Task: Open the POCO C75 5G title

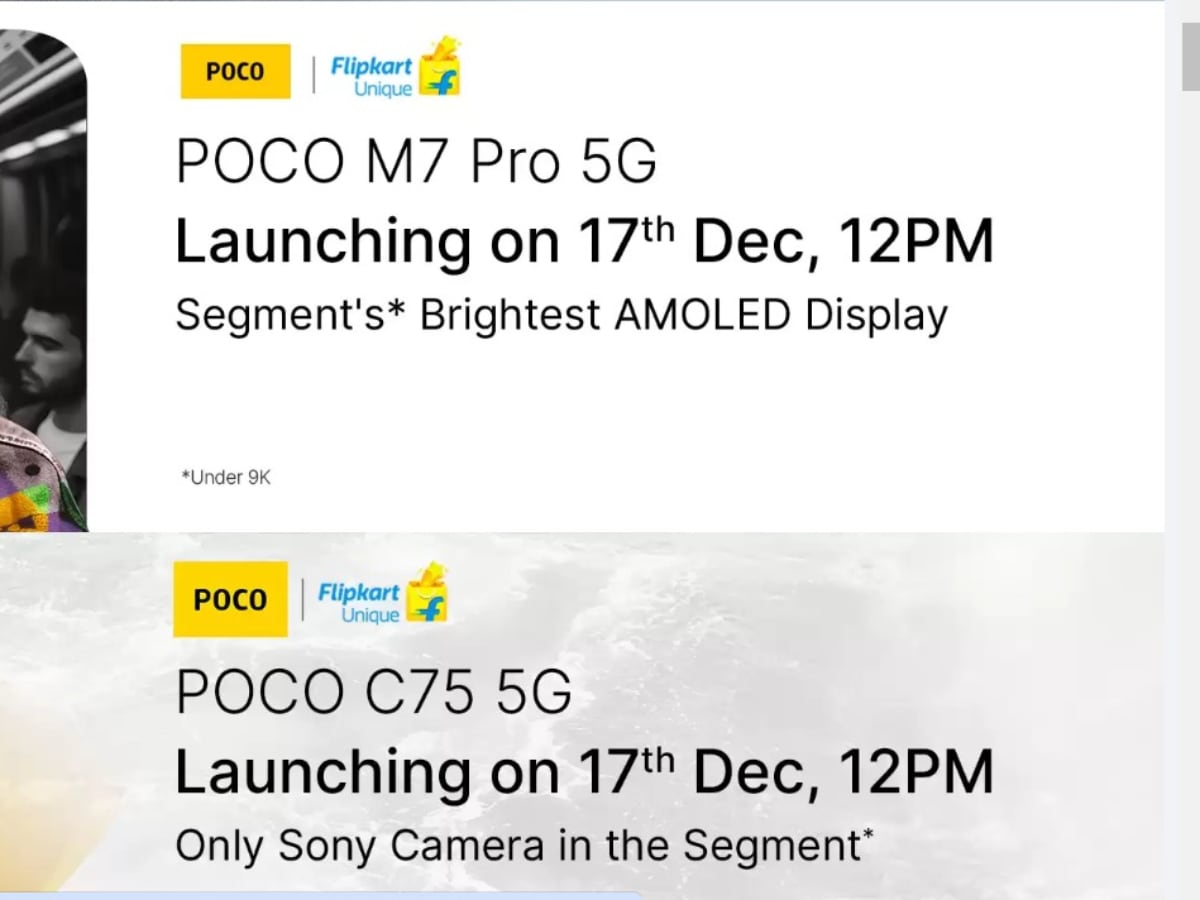Action: 374,692
